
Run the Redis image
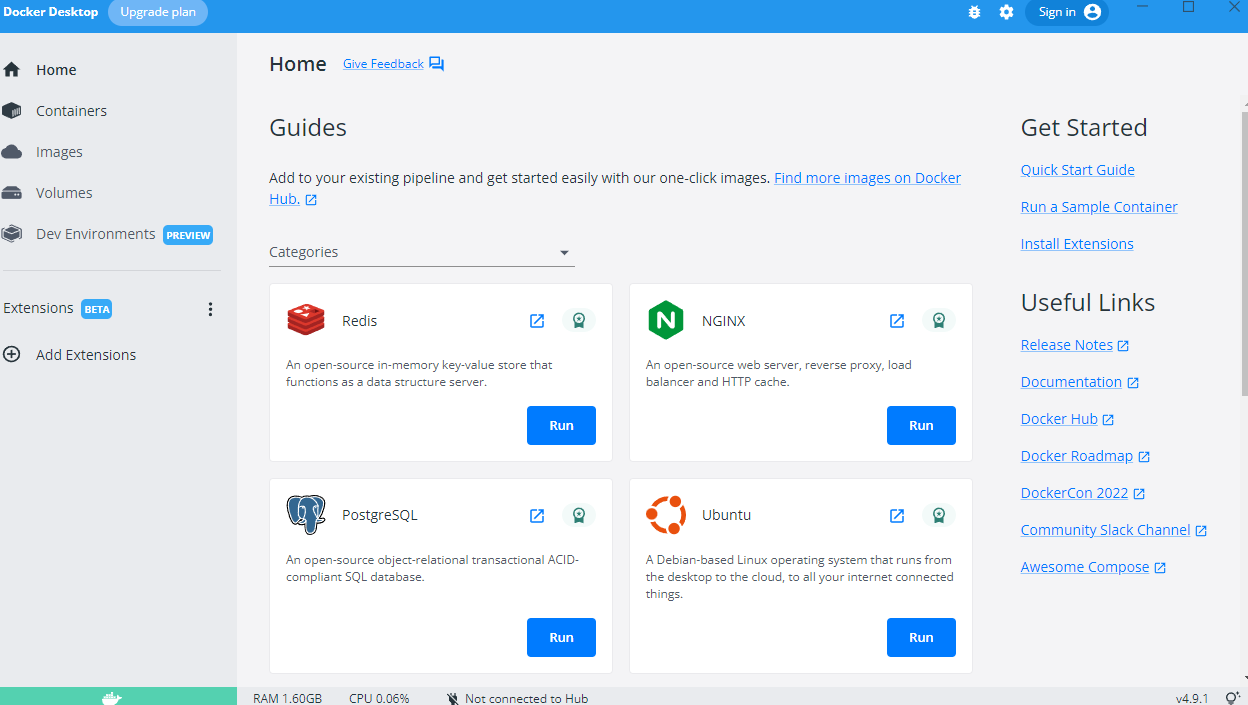[x=561, y=425]
